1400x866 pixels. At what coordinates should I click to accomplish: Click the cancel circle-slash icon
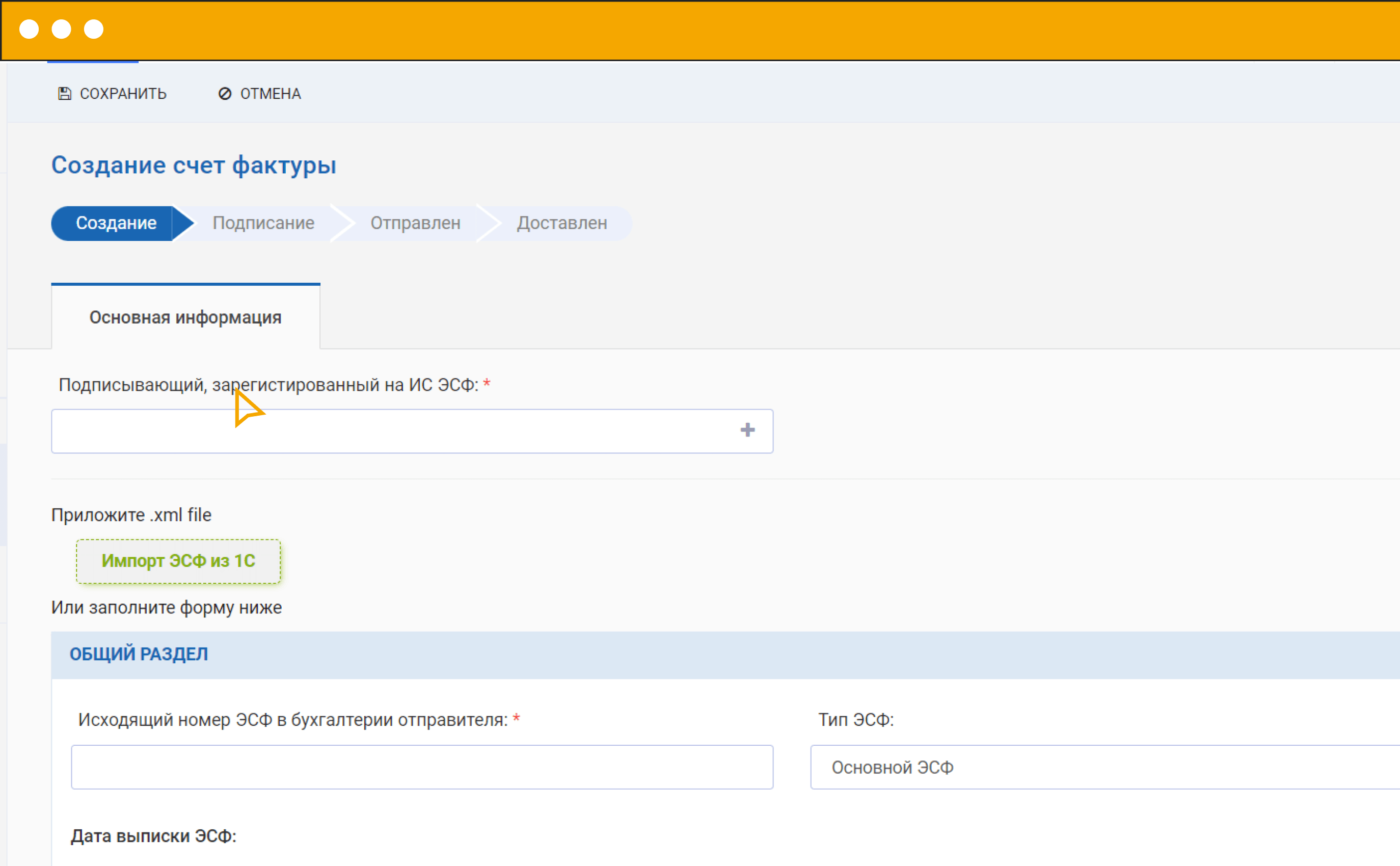click(225, 93)
